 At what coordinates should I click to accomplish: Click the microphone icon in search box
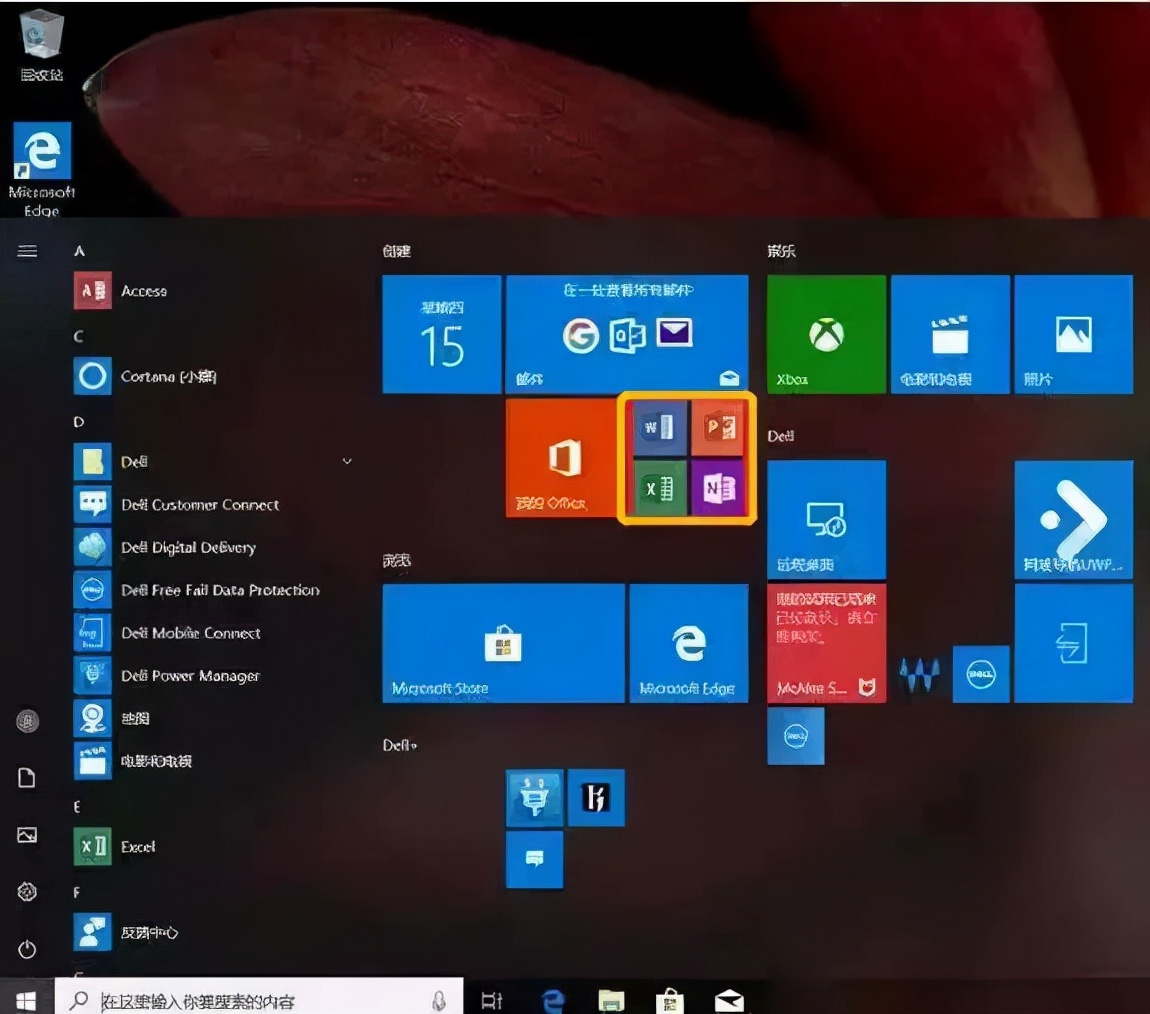coord(438,1000)
